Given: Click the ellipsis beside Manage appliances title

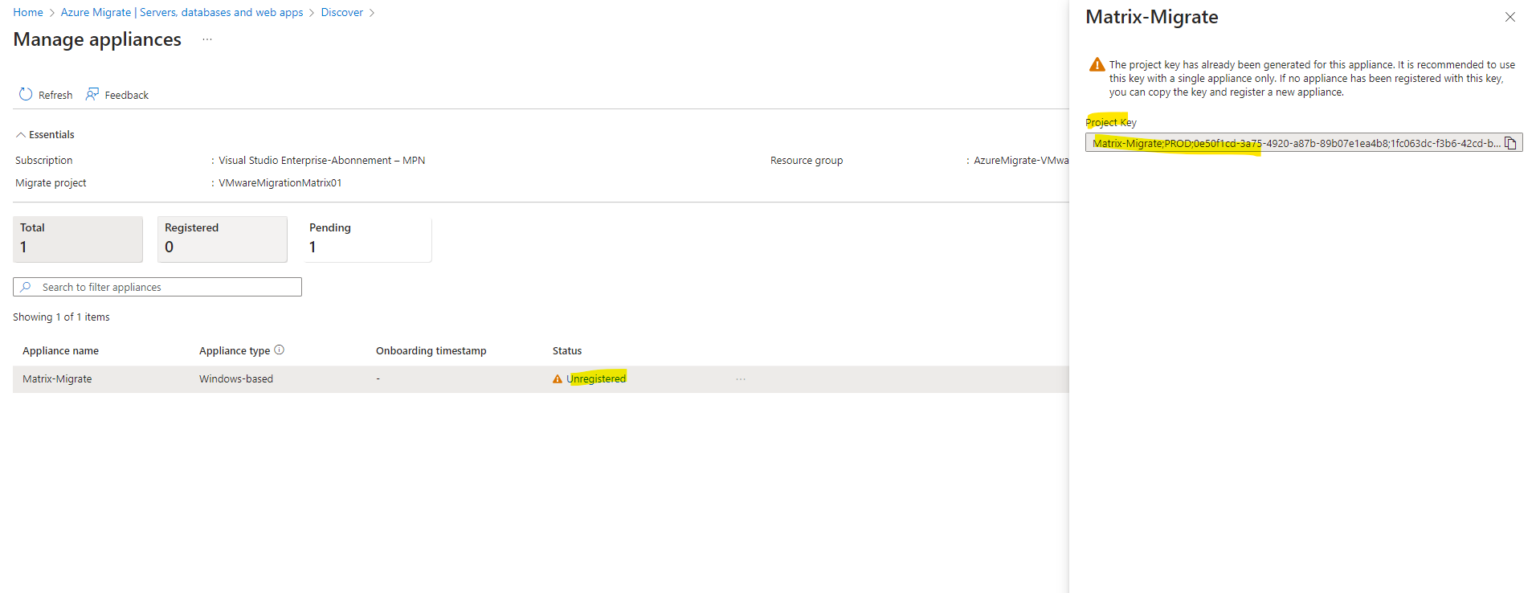Looking at the screenshot, I should tap(207, 39).
